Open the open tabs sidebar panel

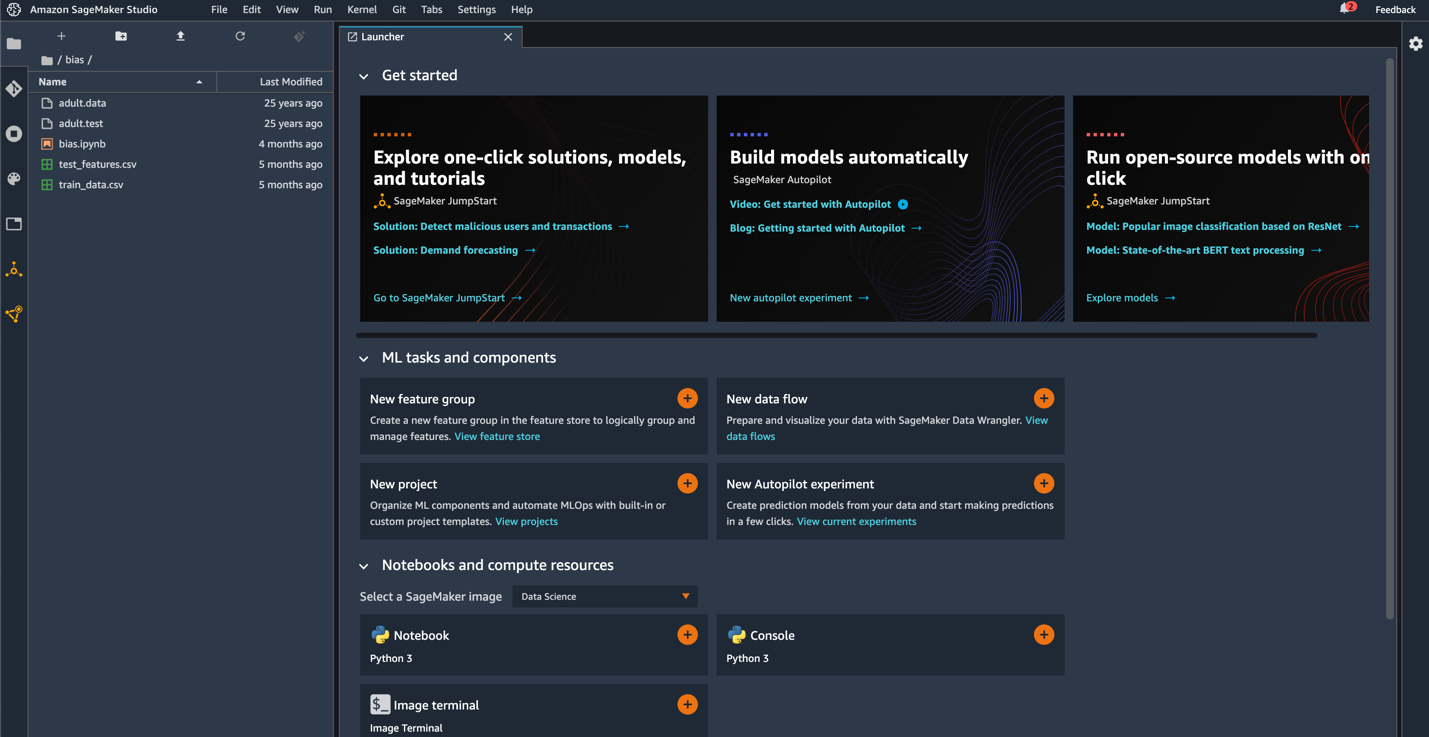click(x=14, y=224)
